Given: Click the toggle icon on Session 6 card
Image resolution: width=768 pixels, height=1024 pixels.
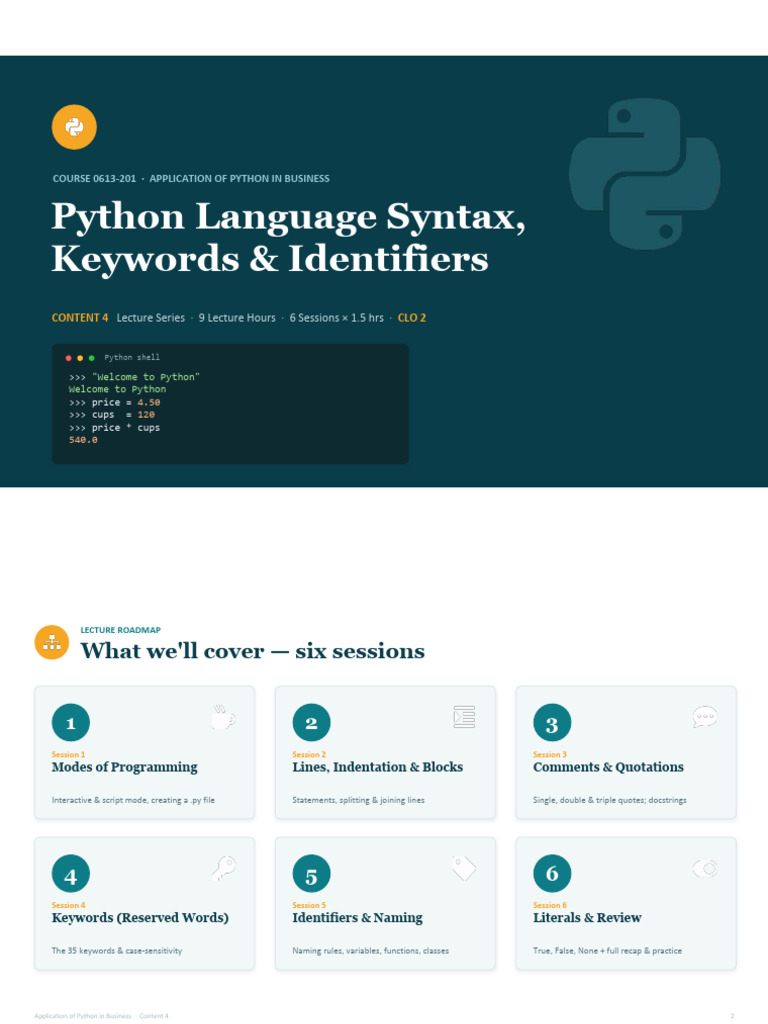Looking at the screenshot, I should coord(705,868).
